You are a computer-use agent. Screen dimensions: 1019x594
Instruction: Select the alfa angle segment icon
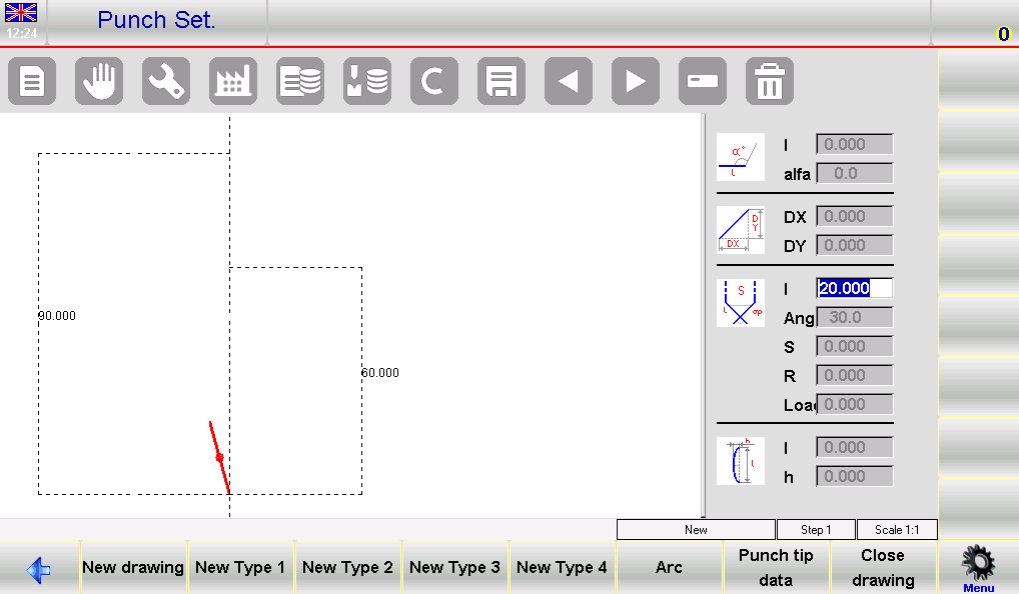(x=740, y=156)
